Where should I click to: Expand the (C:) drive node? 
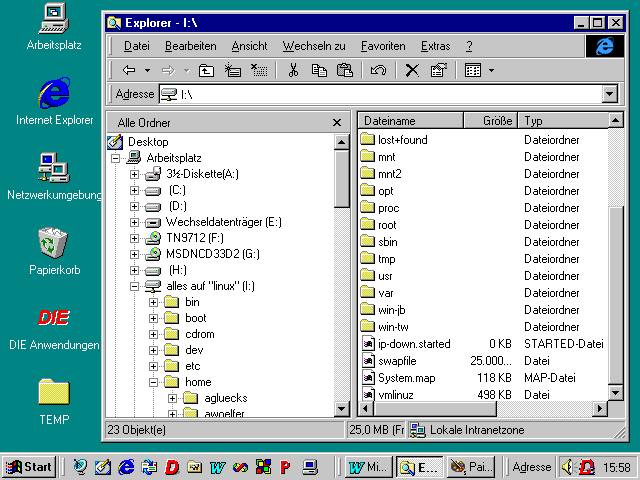[x=134, y=190]
